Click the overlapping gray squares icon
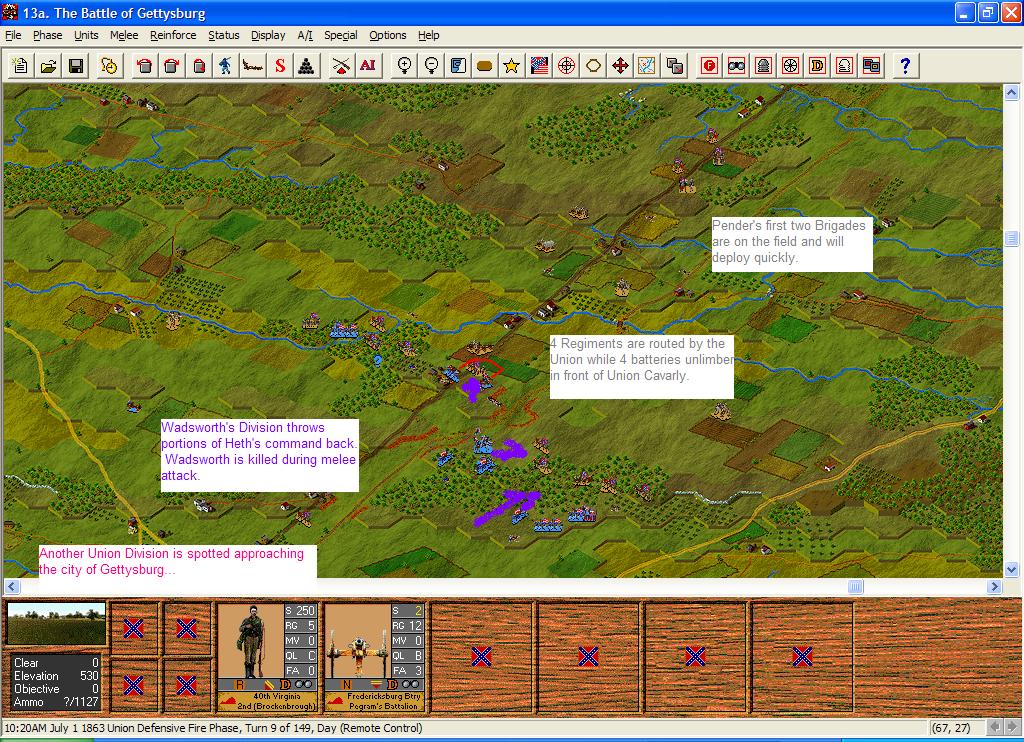This screenshot has width=1024, height=742. (x=675, y=65)
